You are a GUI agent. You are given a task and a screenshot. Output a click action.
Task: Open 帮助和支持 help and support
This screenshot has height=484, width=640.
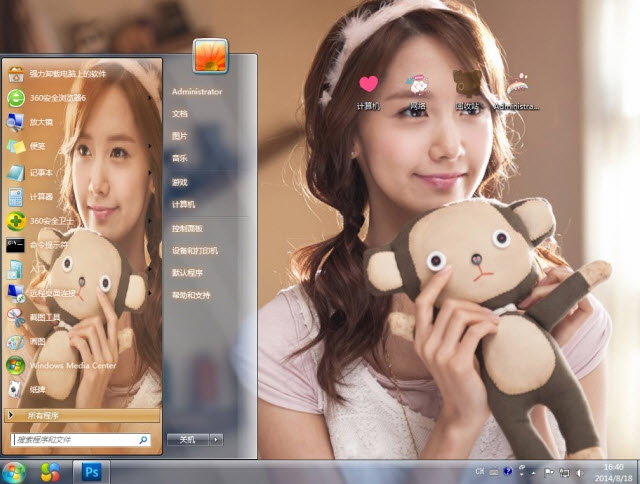(191, 295)
